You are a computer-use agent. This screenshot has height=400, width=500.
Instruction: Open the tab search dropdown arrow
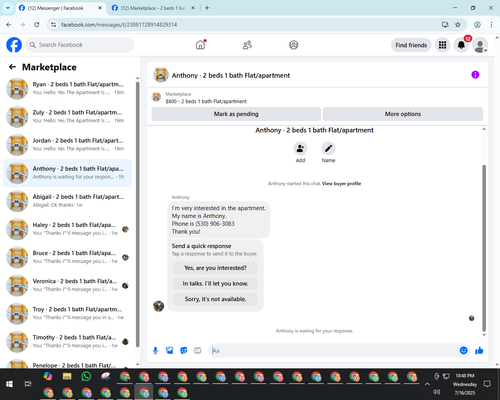click(x=8, y=8)
